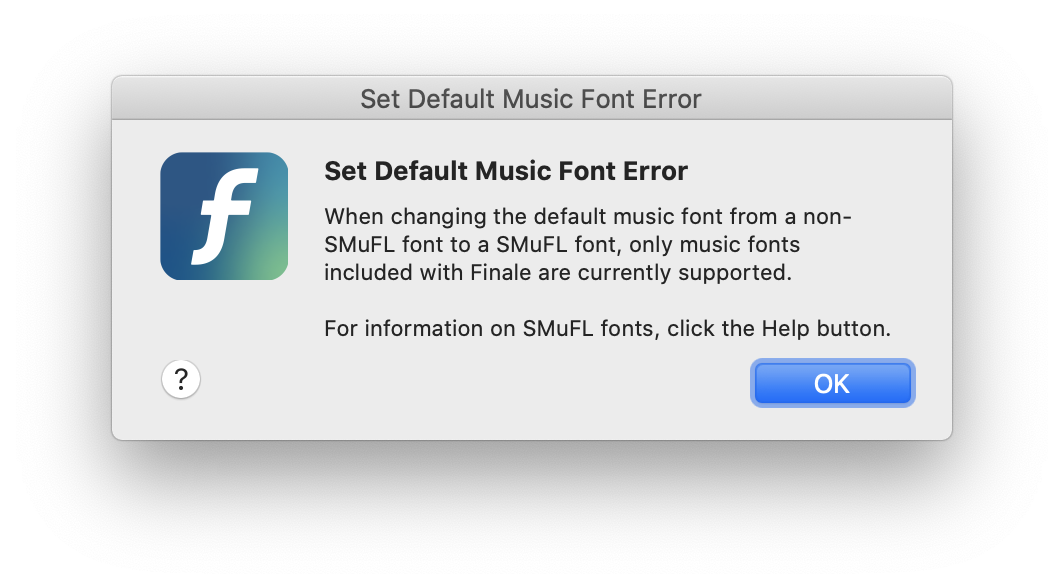This screenshot has width=1064, height=588.
Task: Click the dialog's Finale branding artwork
Action: coord(223,216)
